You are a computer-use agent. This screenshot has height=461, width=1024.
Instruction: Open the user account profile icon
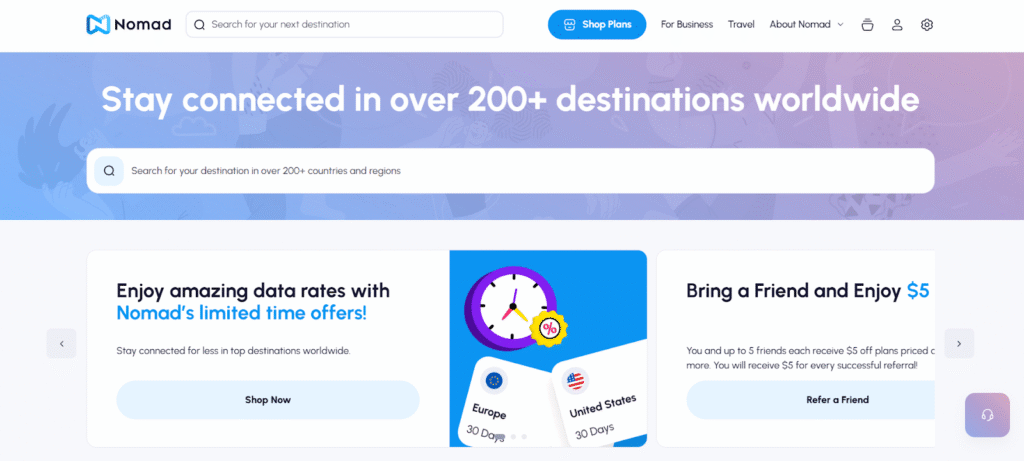coord(897,24)
